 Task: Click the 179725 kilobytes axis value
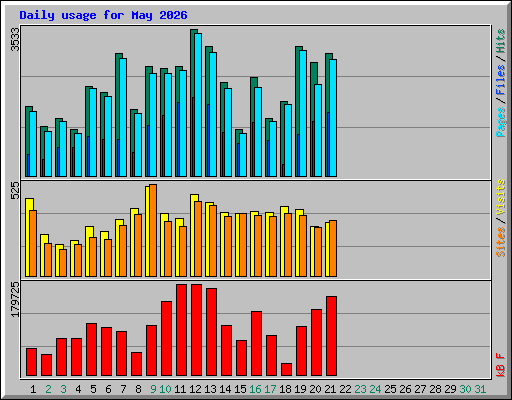tap(15, 299)
